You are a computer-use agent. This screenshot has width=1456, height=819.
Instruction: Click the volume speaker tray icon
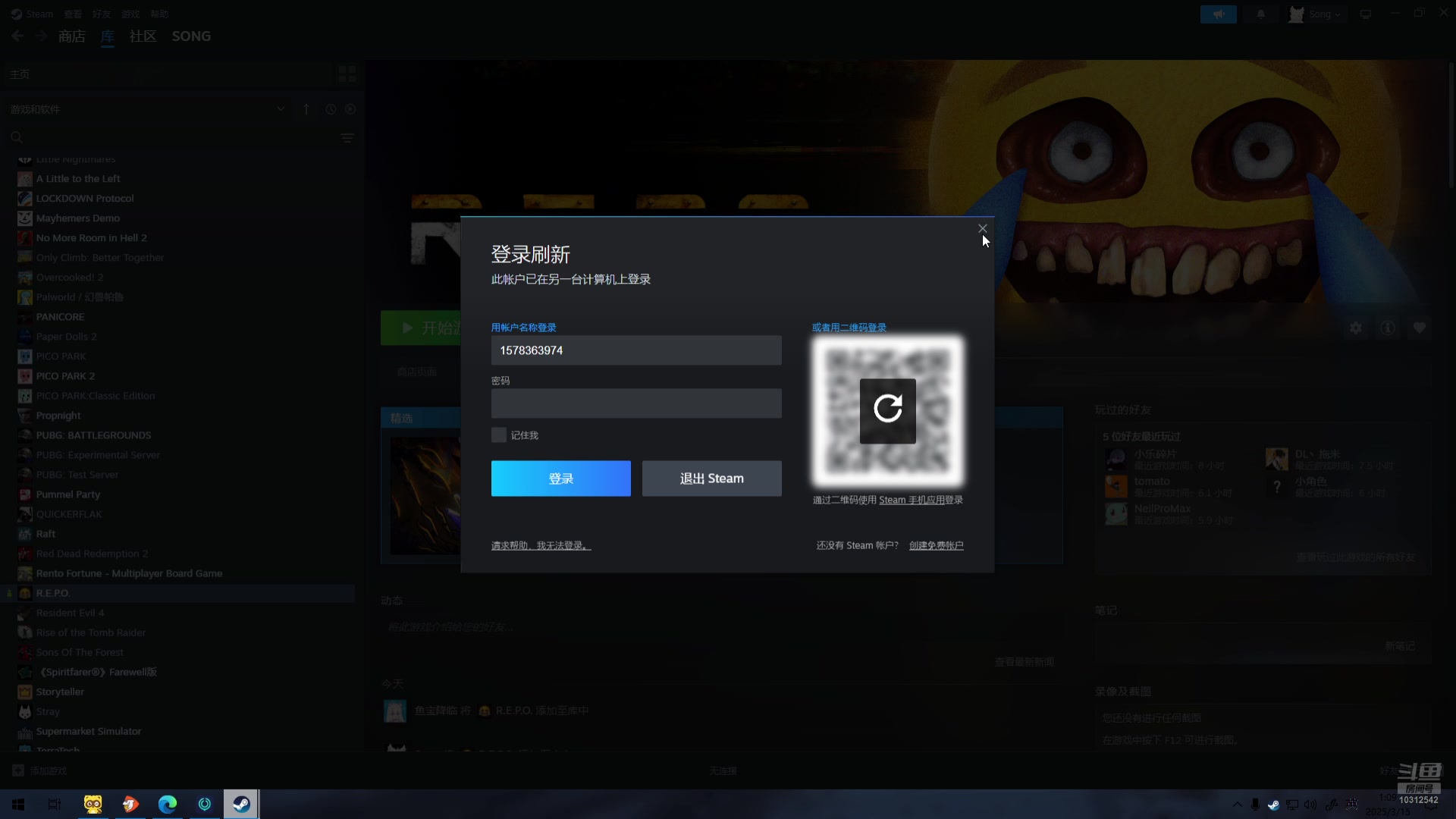pyautogui.click(x=1310, y=805)
